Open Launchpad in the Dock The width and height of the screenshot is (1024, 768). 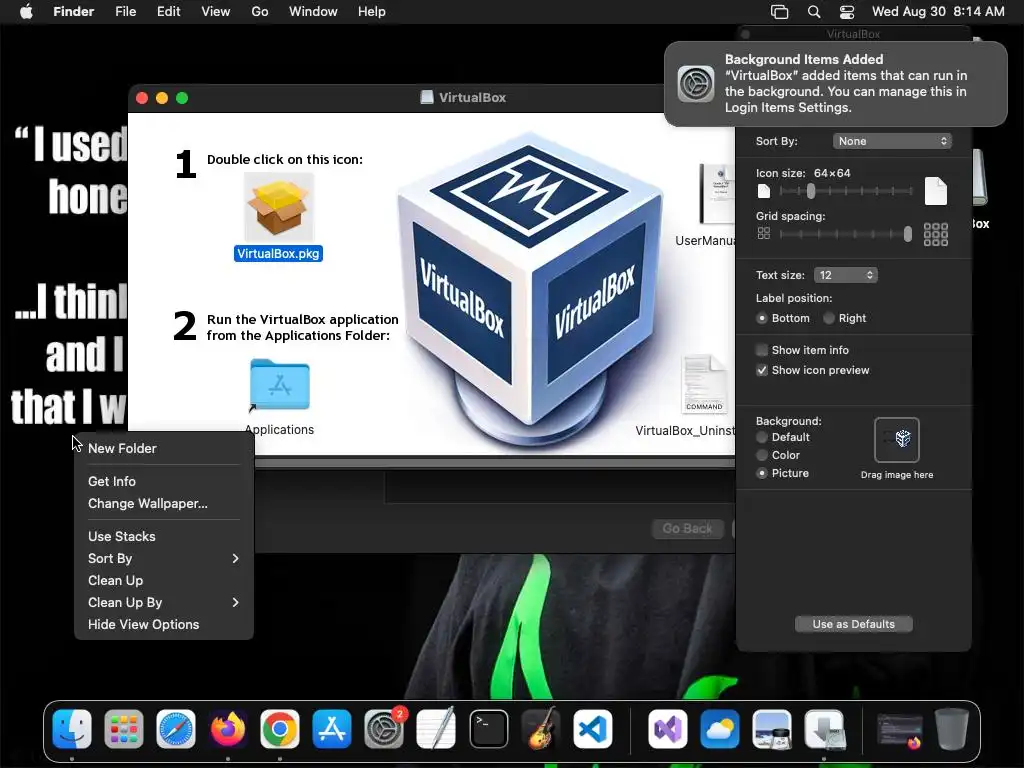[123, 729]
